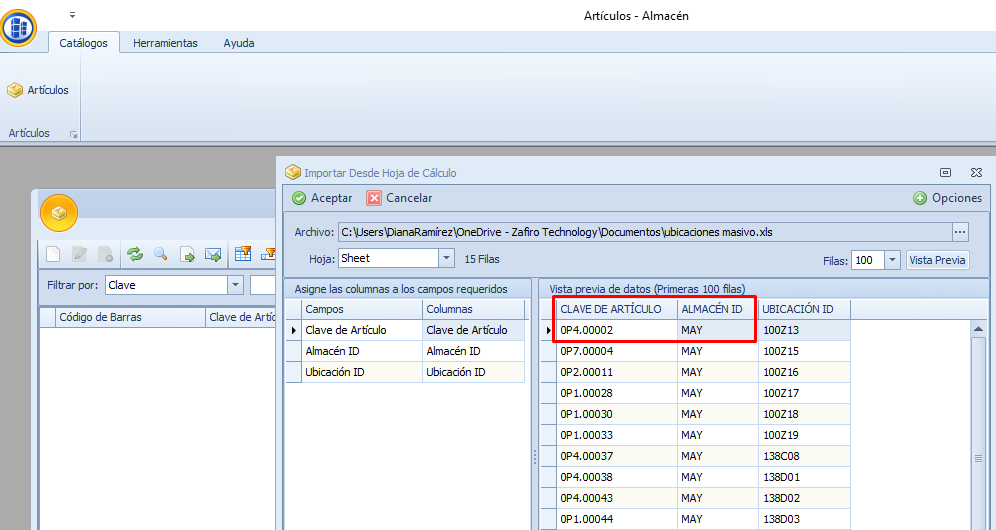Click the preview grid scroll up arrow
Screen dimensions: 996x530
[979, 328]
